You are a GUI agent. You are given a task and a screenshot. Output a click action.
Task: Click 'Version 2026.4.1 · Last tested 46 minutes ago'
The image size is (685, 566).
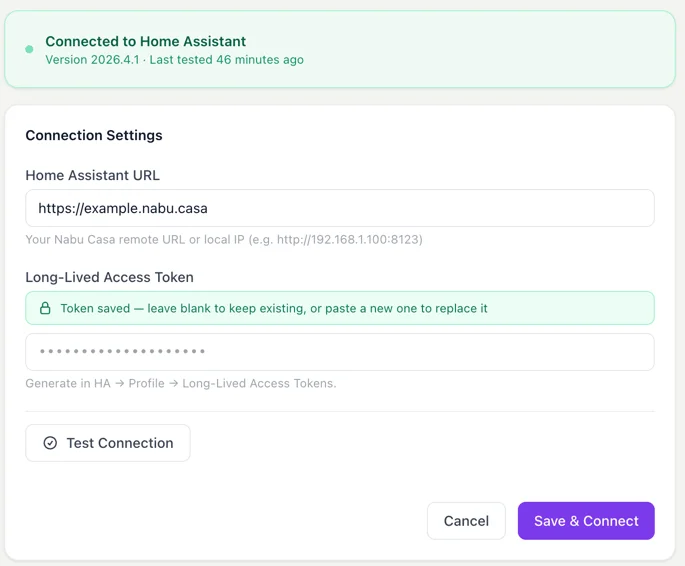pos(174,59)
